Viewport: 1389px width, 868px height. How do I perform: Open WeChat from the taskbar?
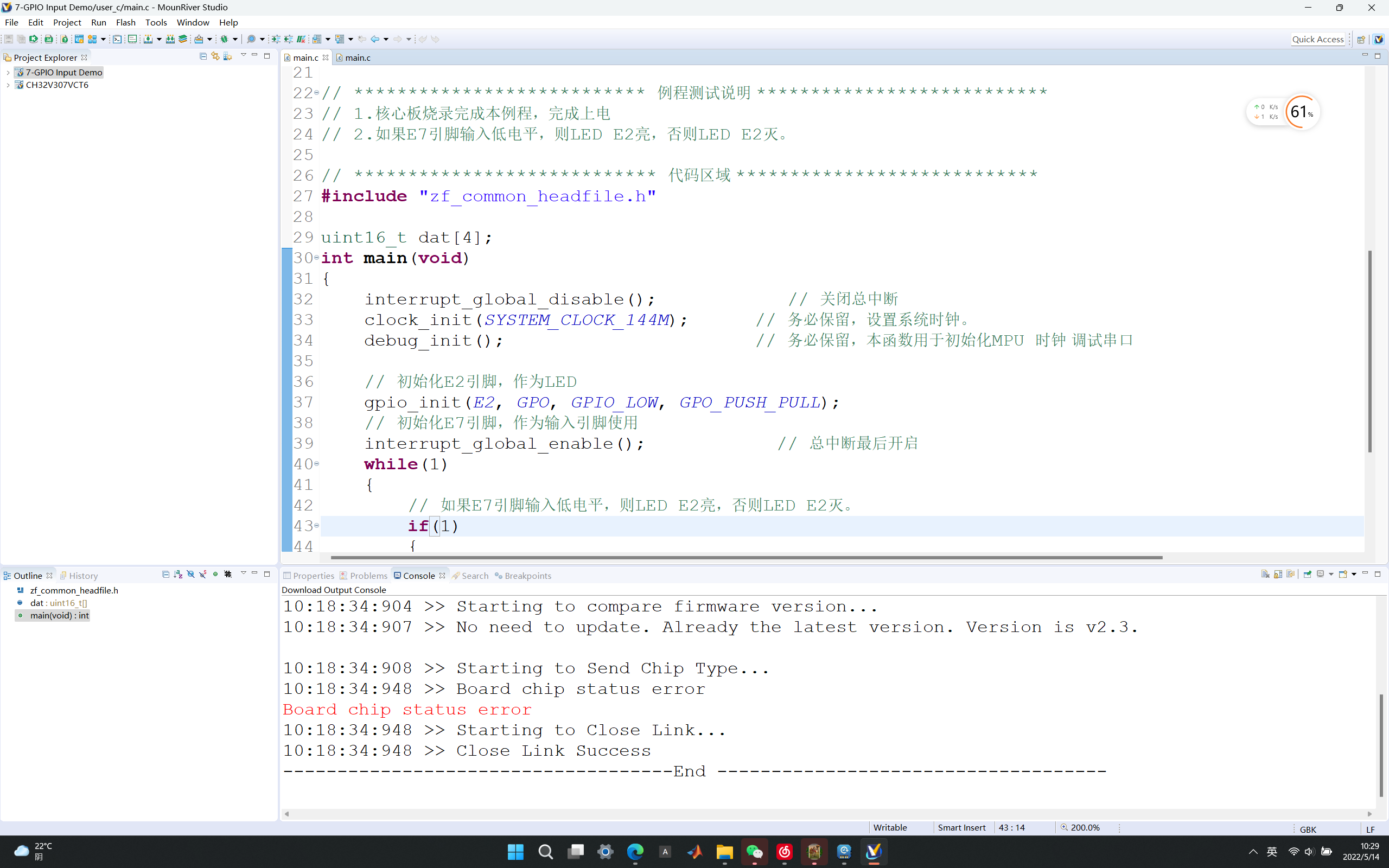click(x=754, y=851)
